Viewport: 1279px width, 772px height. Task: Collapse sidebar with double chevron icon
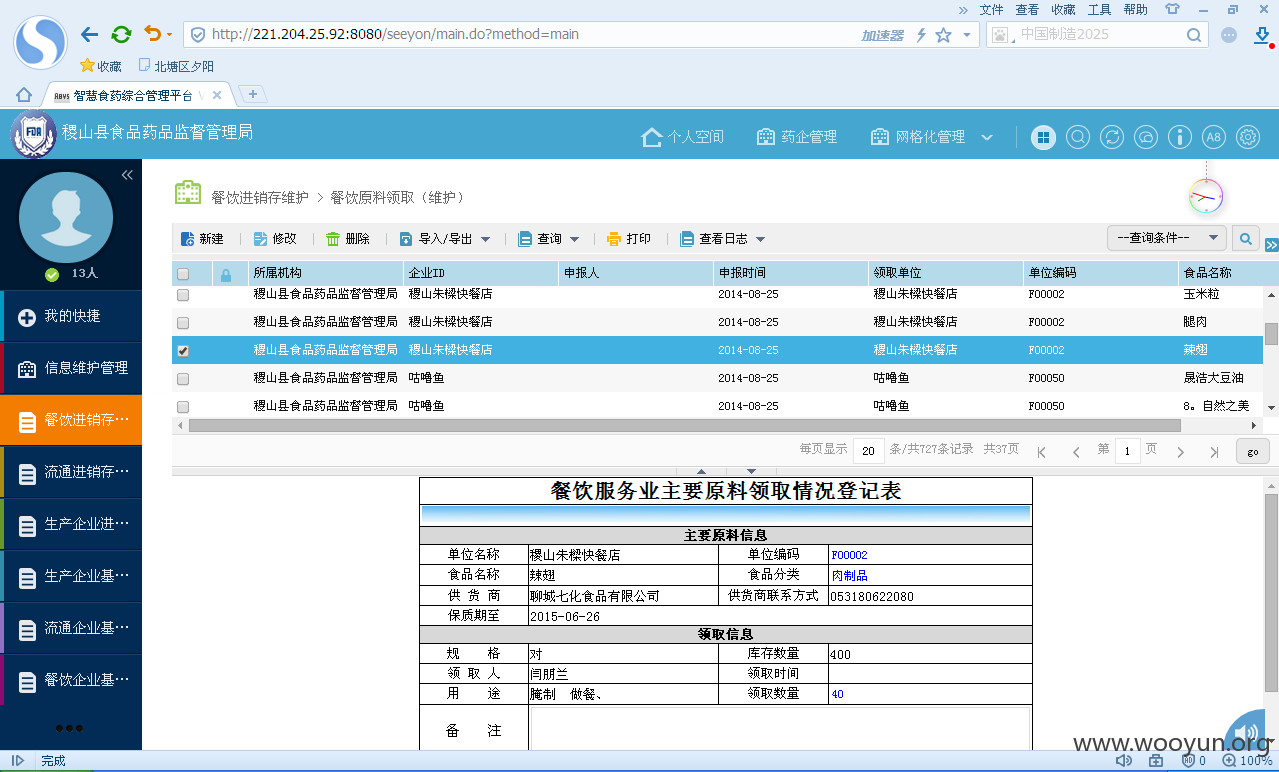click(x=127, y=175)
